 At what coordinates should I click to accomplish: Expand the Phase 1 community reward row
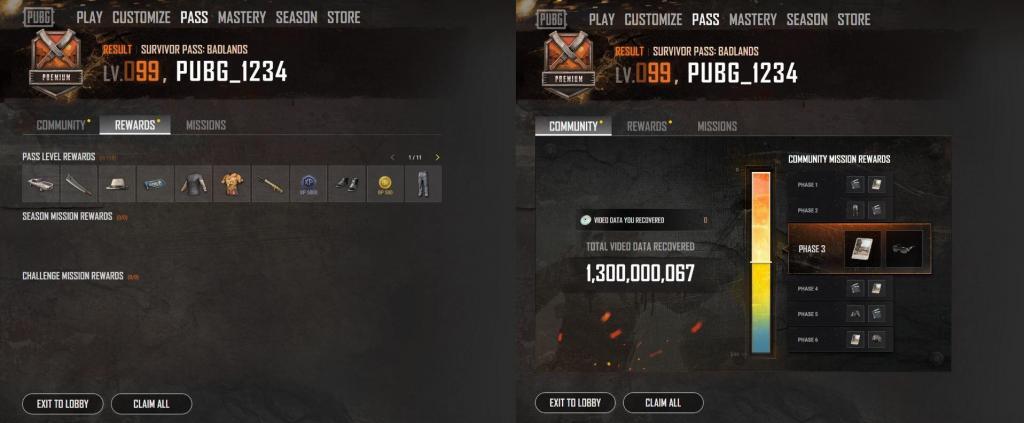tap(840, 185)
